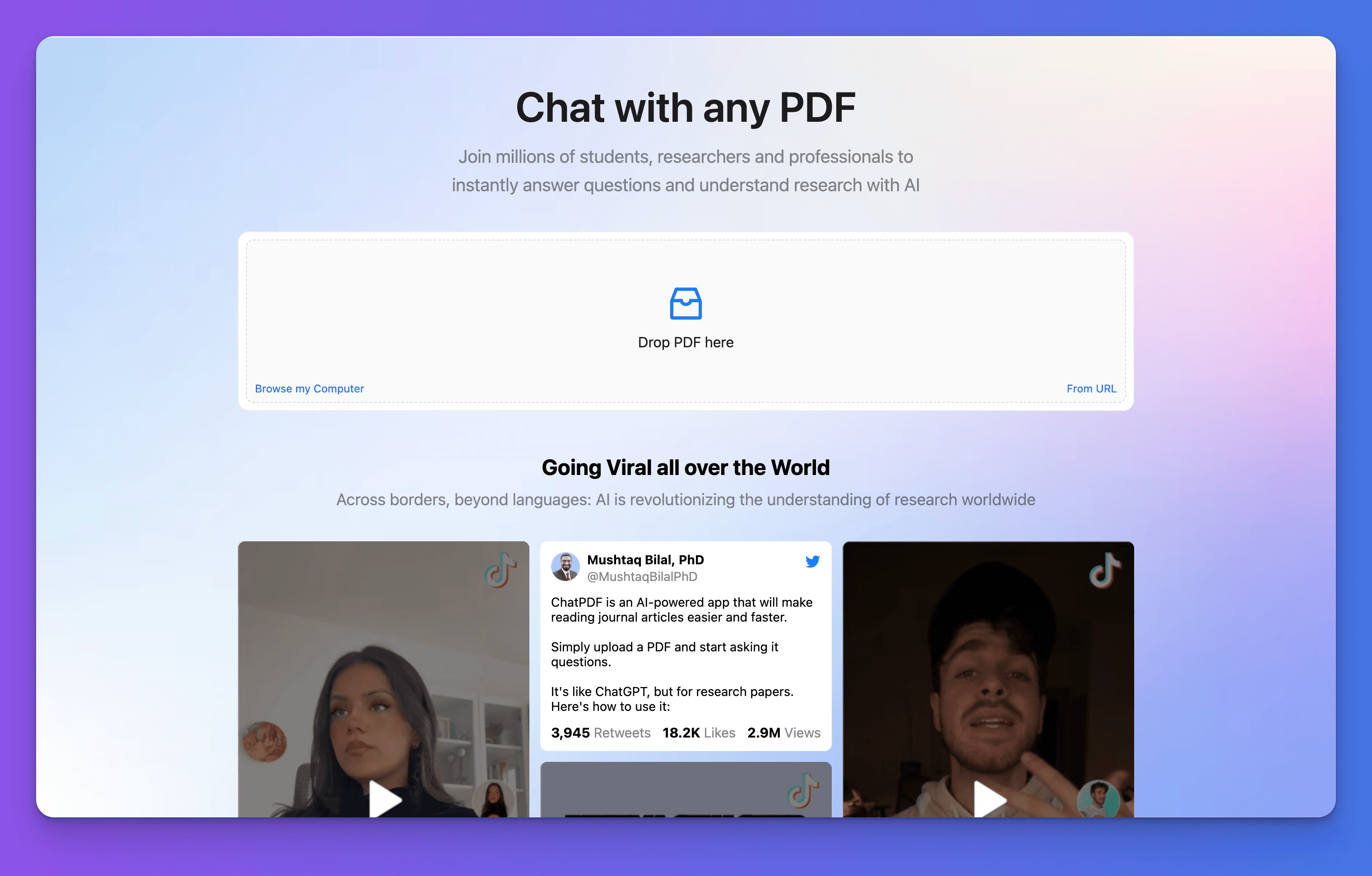Play the woman's TikTok video
The width and height of the screenshot is (1372, 876).
pyautogui.click(x=386, y=799)
